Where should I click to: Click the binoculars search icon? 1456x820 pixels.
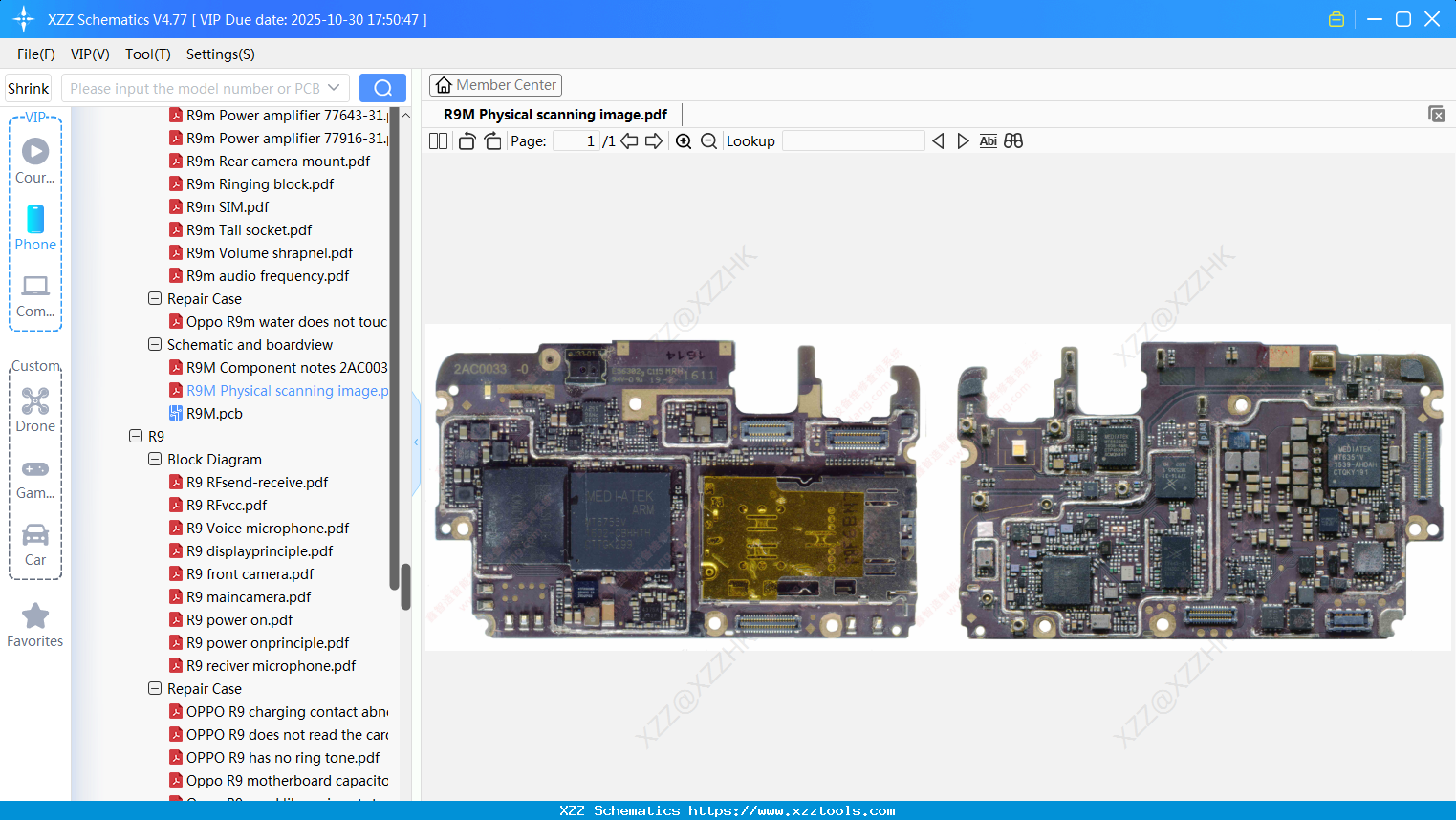[x=1013, y=141]
